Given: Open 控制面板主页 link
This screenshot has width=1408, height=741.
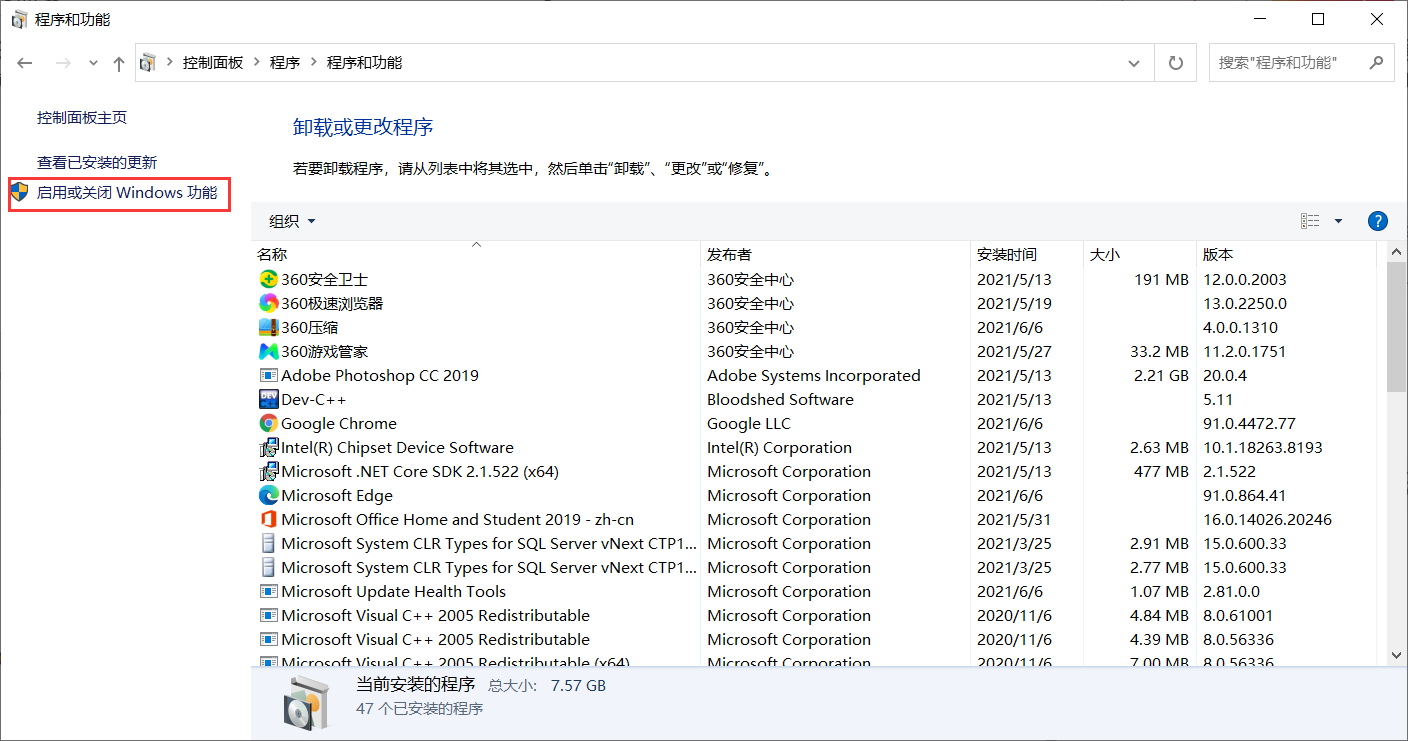Looking at the screenshot, I should [x=82, y=118].
